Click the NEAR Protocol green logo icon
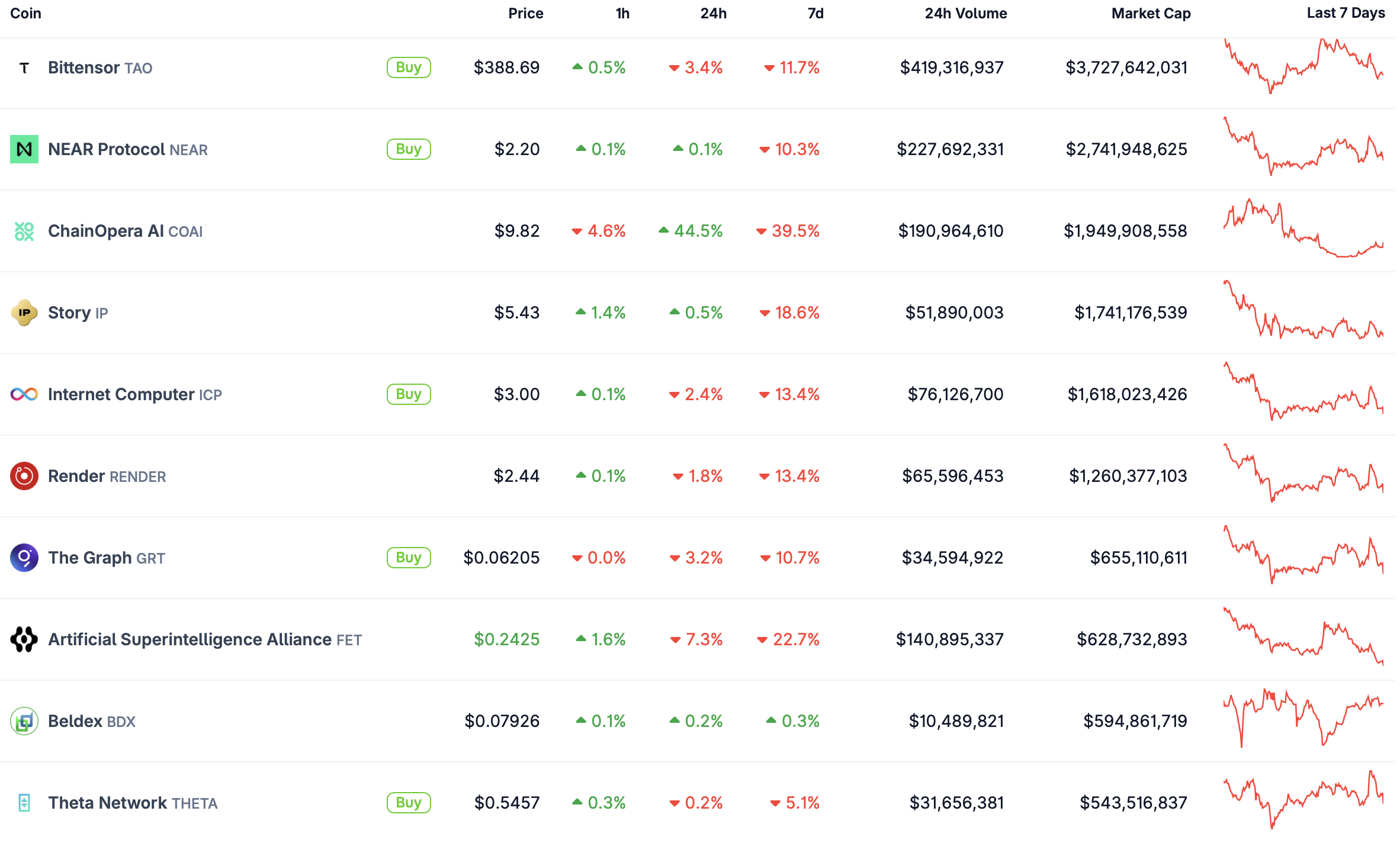 24,149
